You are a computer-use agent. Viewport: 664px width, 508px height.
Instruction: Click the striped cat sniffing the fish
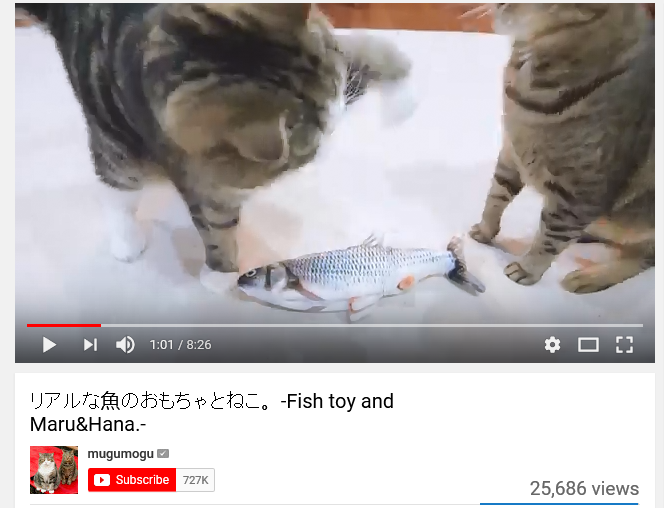click(212, 127)
